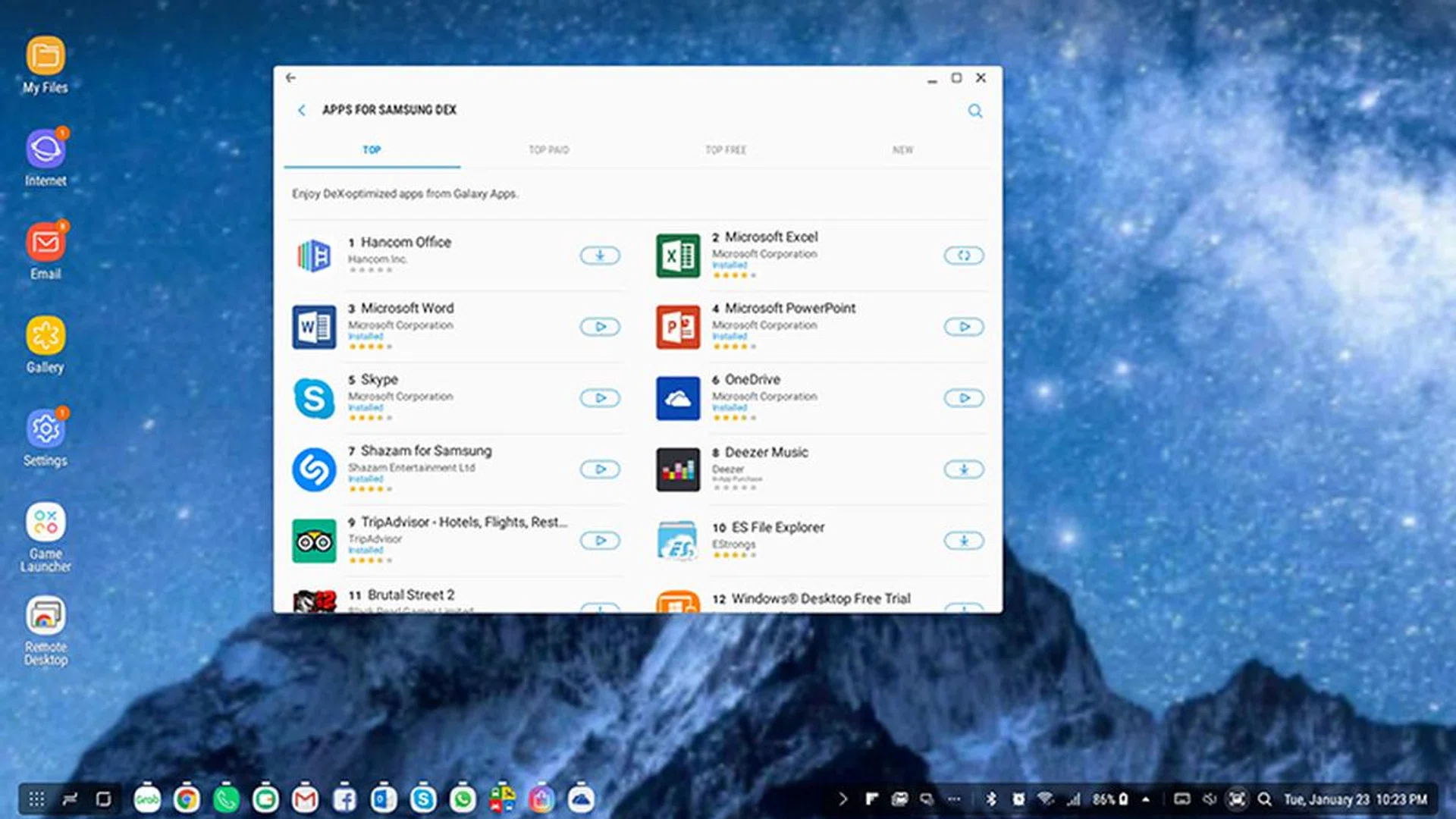Download ES File Explorer
This screenshot has height=819, width=1456.
(x=963, y=541)
